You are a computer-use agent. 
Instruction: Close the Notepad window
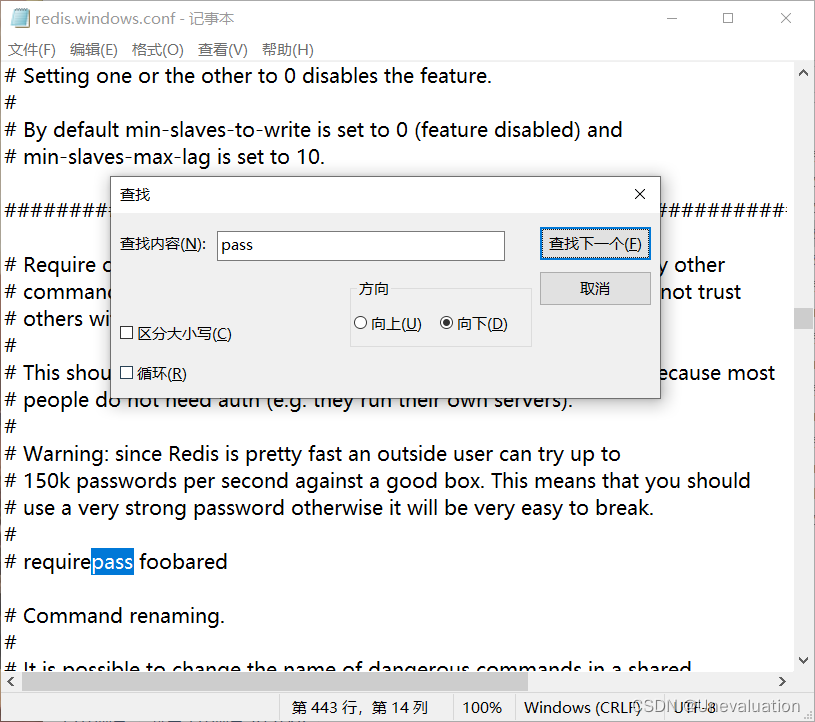[x=786, y=18]
